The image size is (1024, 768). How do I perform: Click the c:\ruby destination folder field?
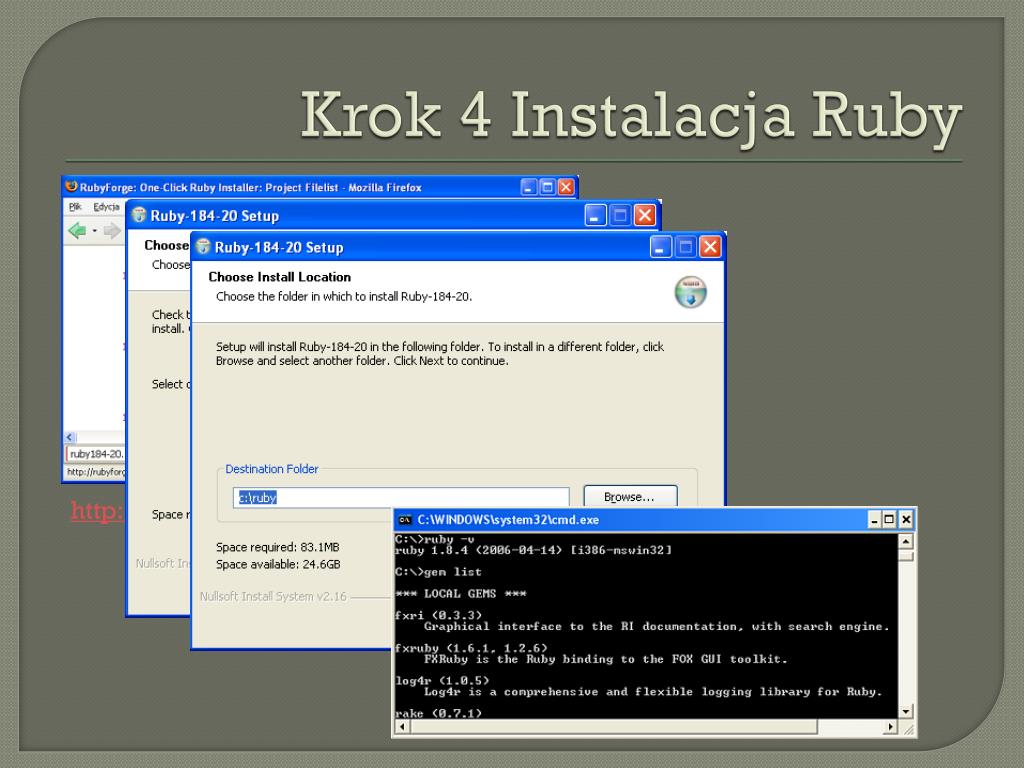401,498
